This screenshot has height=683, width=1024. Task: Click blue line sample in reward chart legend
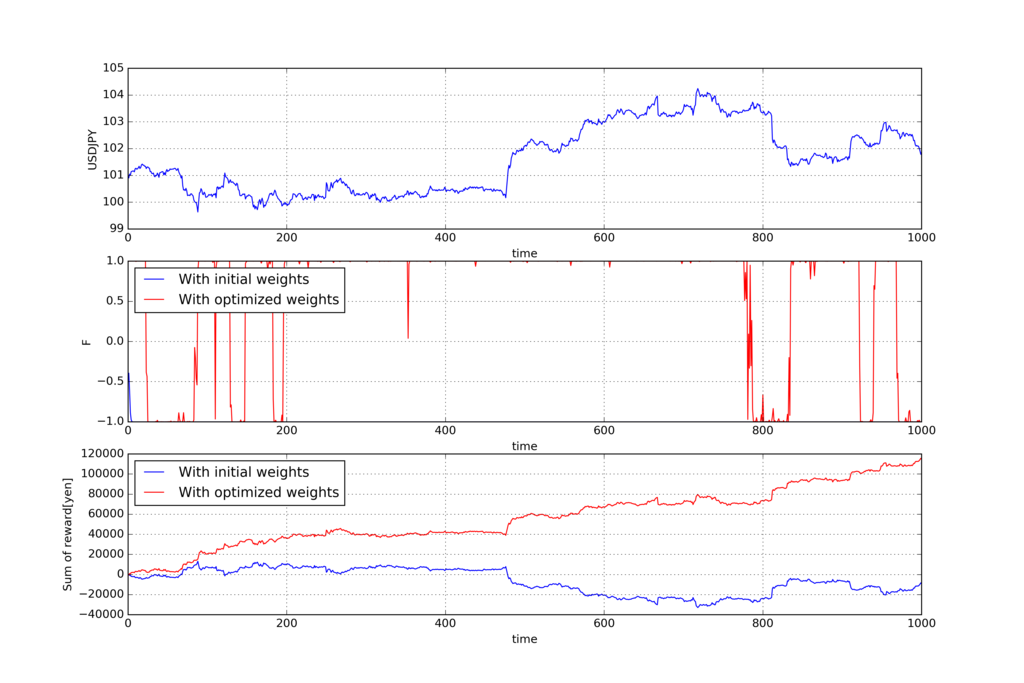click(153, 472)
